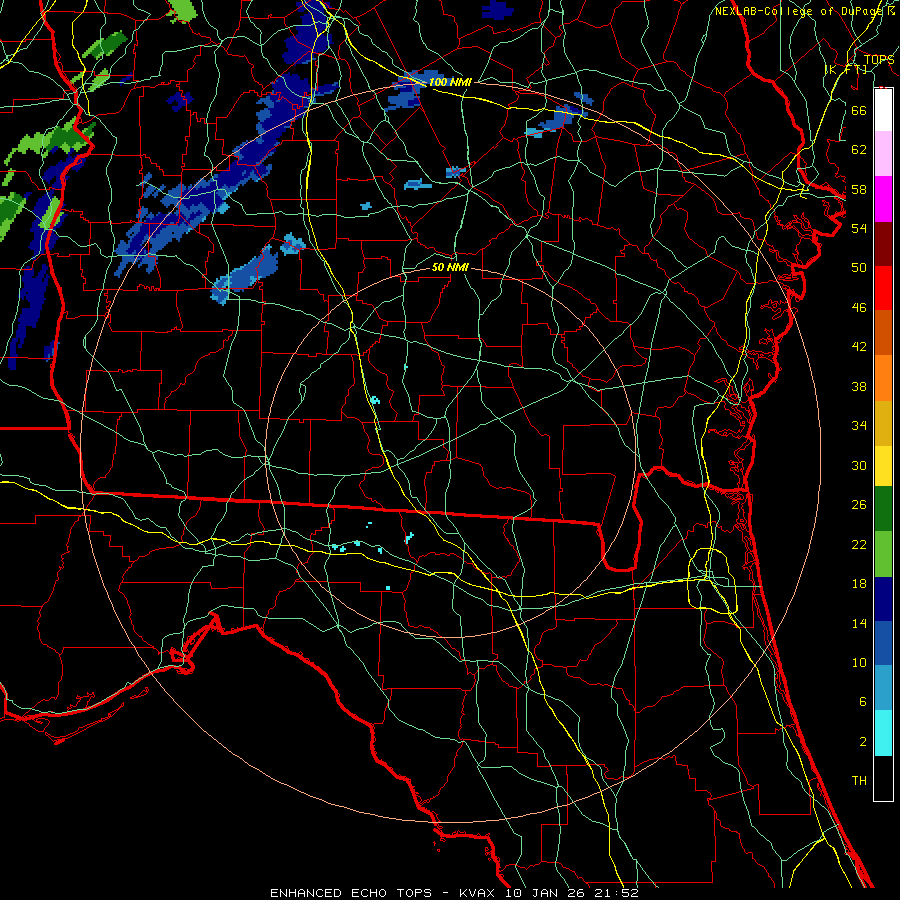Viewport: 900px width, 900px height.
Task: Click the 14 legend label
Action: (859, 624)
